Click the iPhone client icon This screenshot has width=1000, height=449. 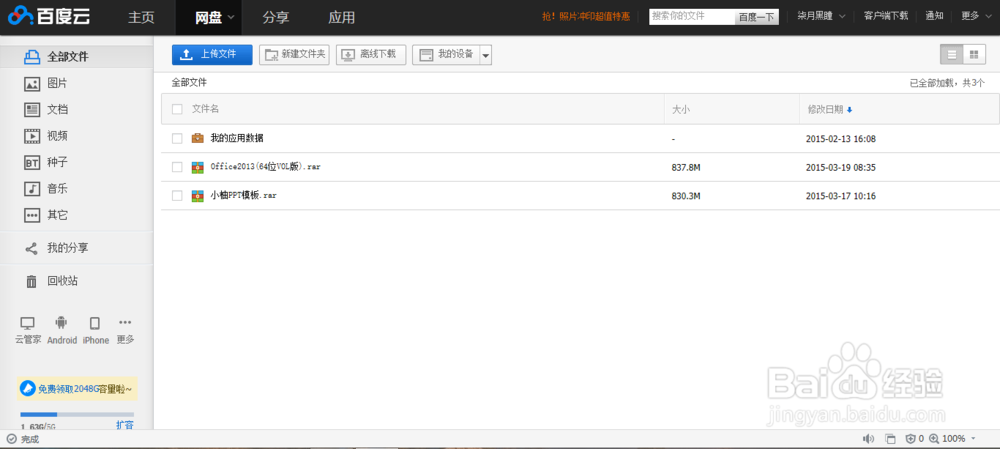coord(95,323)
